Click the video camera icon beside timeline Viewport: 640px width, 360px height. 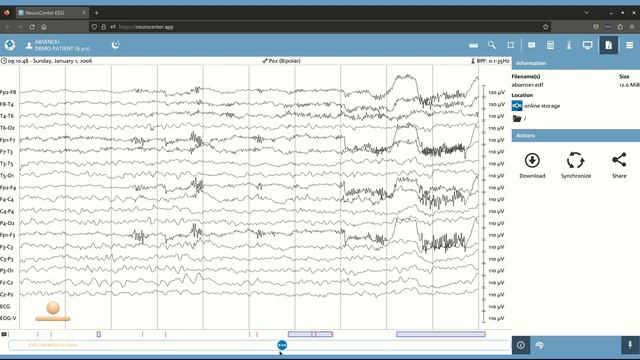tap(4, 334)
